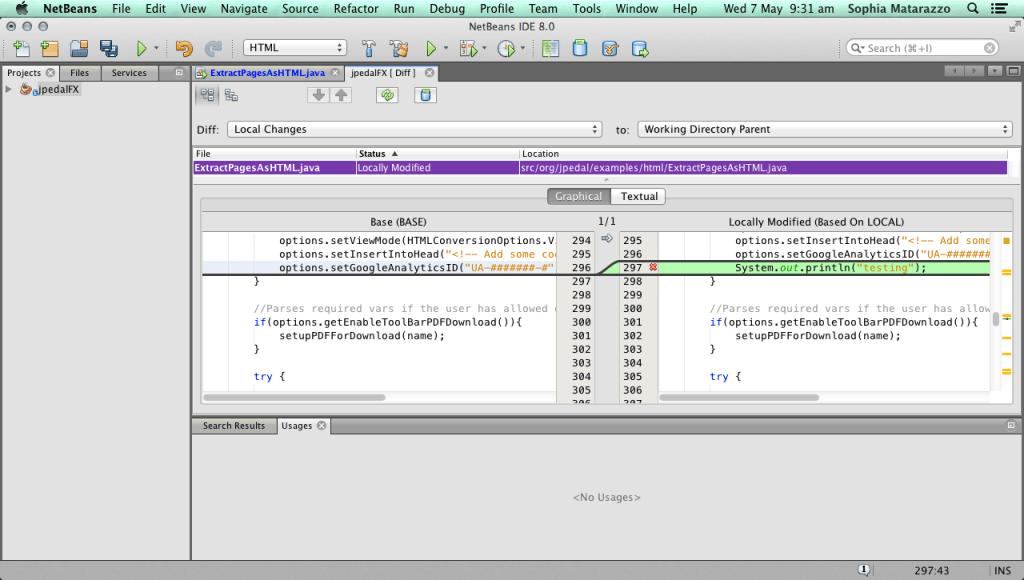Screen dimensions: 1024x580
Task: Toggle list view layout in the diff toolbar
Action: point(229,94)
